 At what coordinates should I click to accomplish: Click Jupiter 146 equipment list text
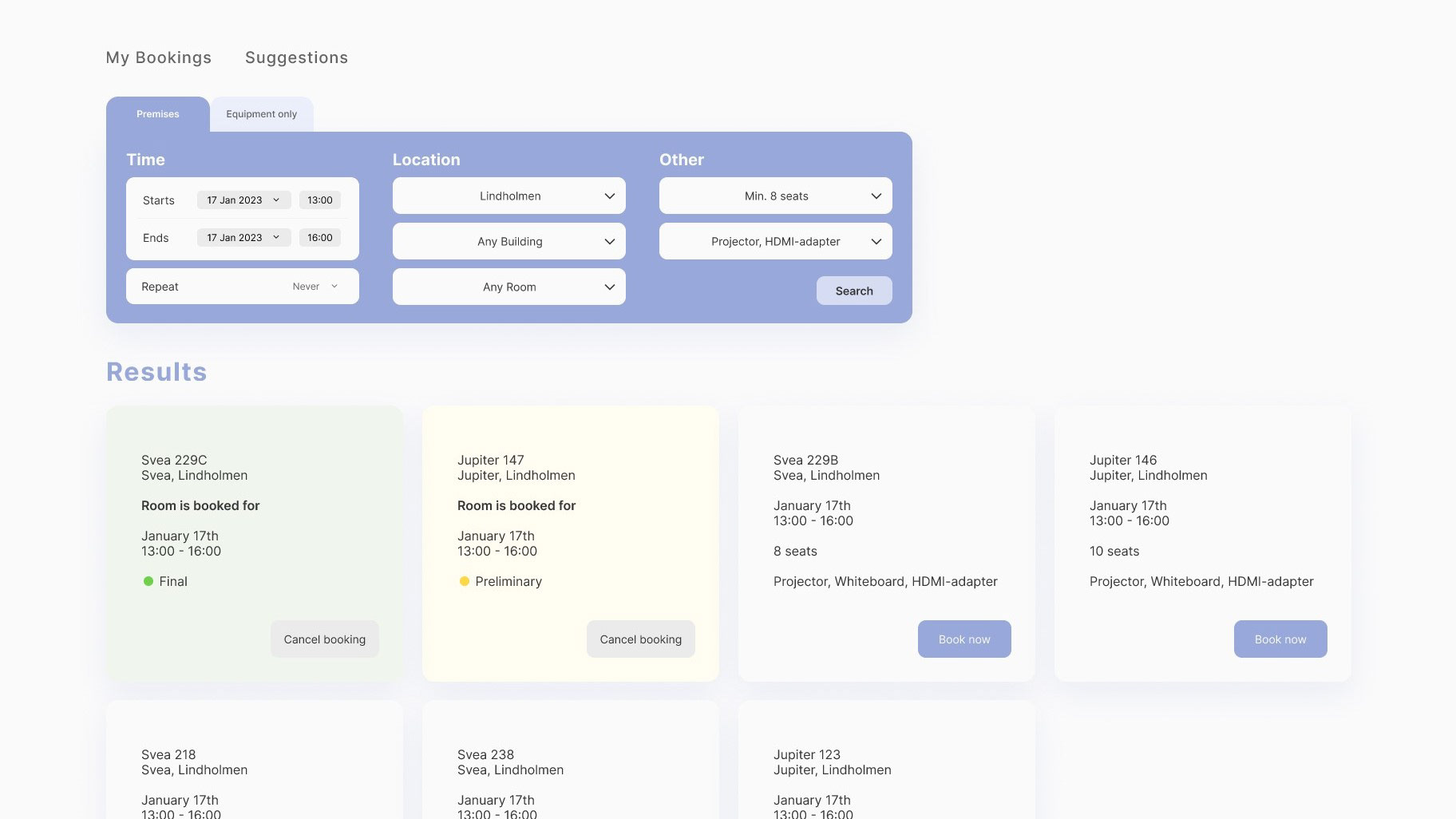pyautogui.click(x=1201, y=581)
